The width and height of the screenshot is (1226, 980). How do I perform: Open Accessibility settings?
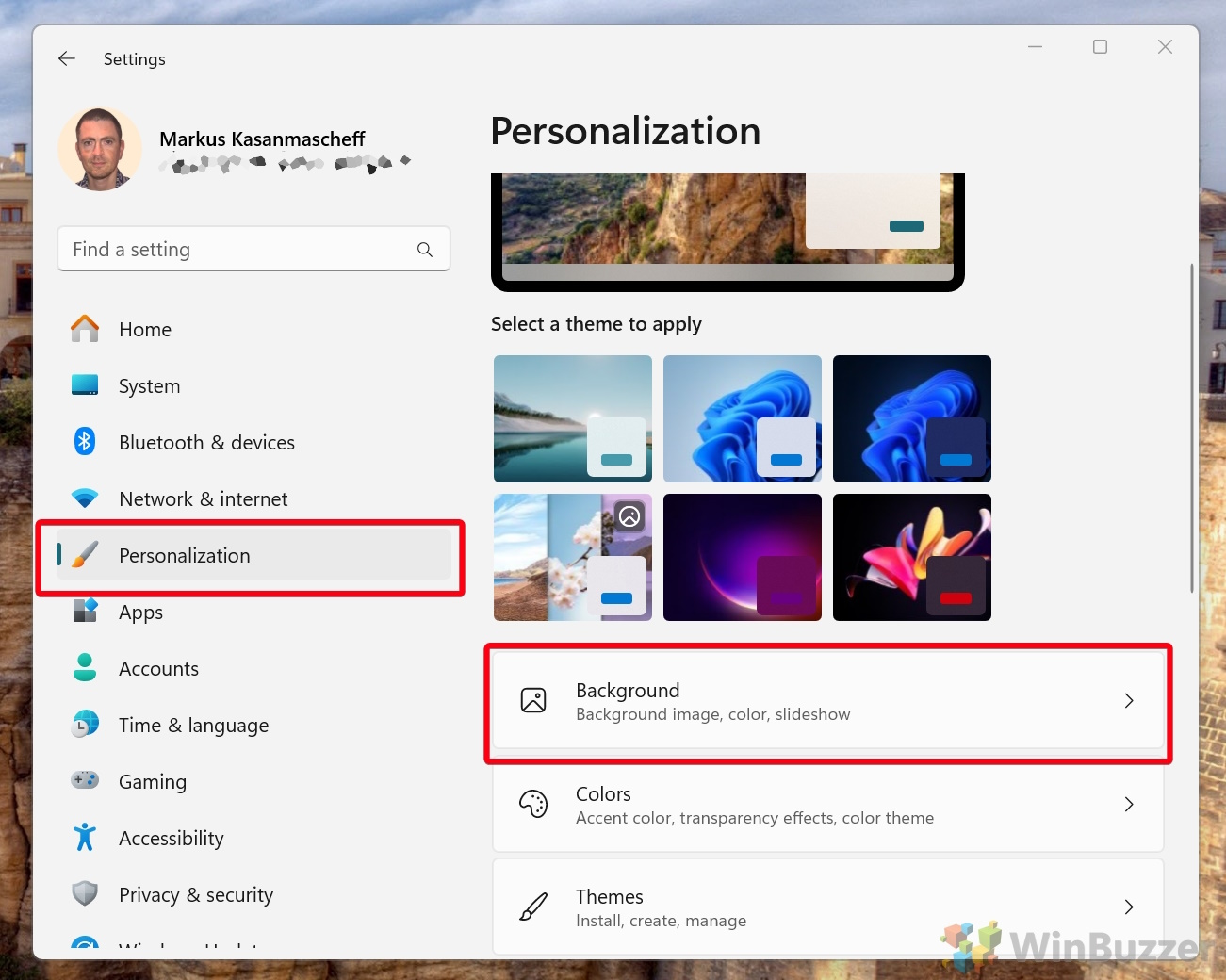point(253,838)
